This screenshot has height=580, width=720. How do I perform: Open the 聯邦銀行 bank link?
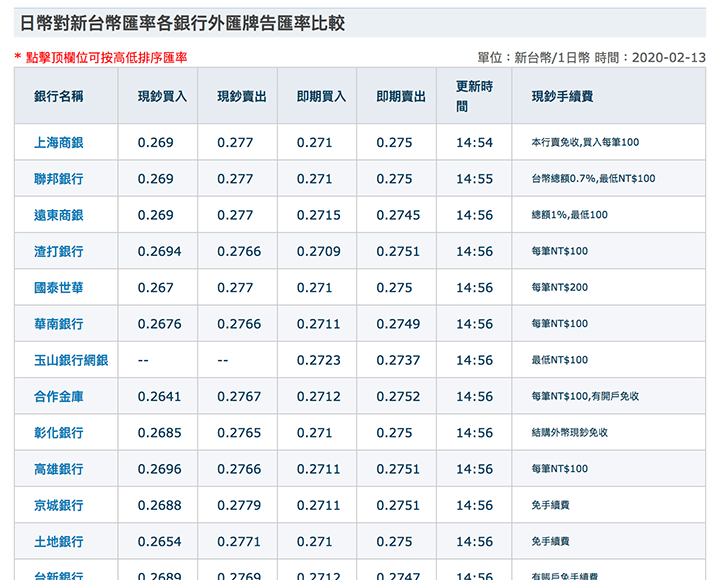coord(59,179)
